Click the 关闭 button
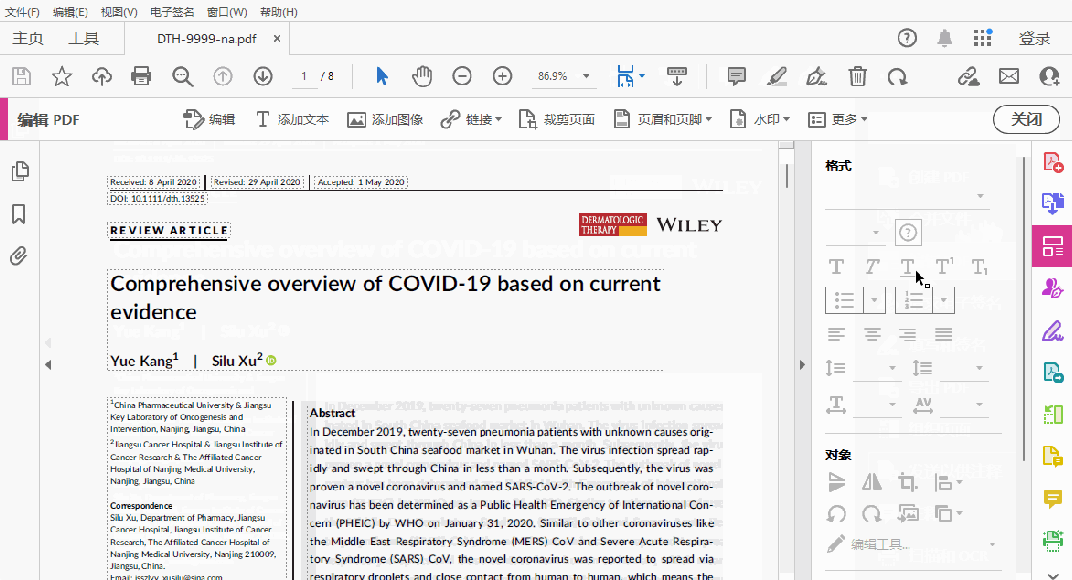The width and height of the screenshot is (1072, 580). point(1026,120)
